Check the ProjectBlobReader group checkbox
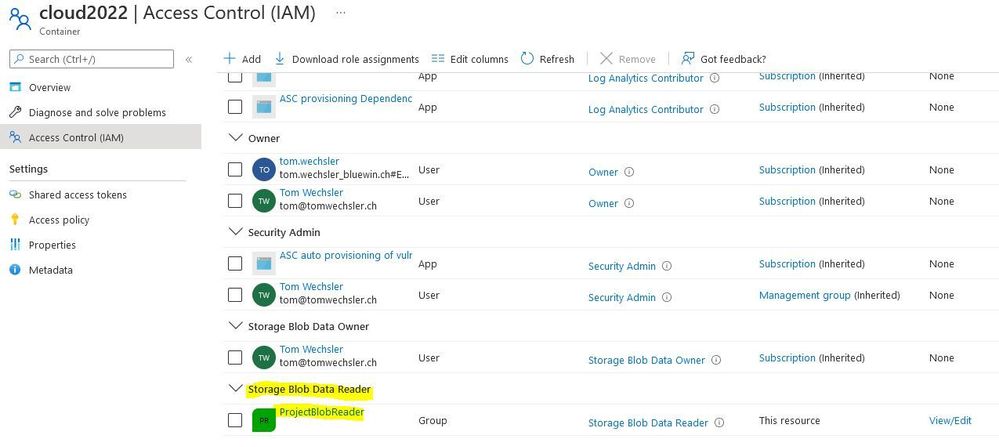The width and height of the screenshot is (999, 447). pos(235,420)
